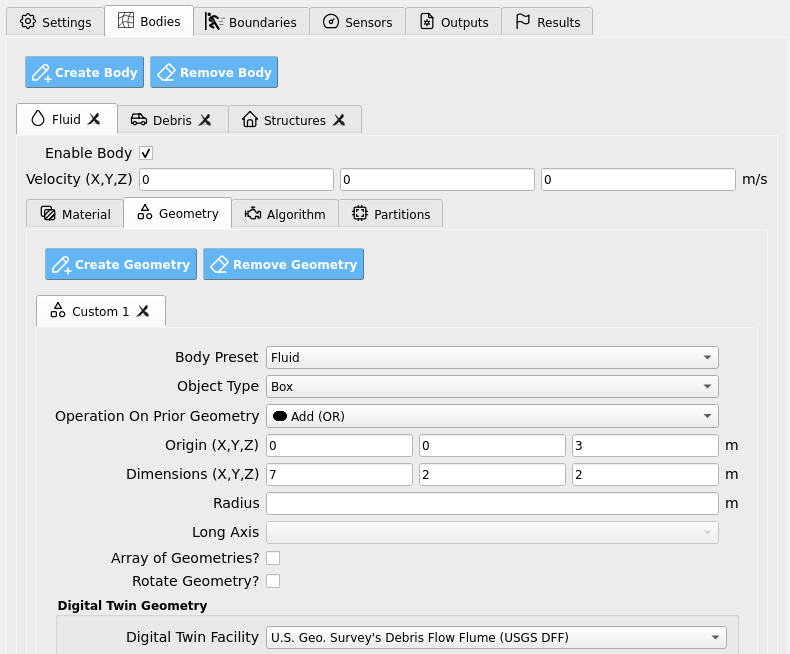Click the Results flag icon
This screenshot has width=790, height=654.
(522, 21)
